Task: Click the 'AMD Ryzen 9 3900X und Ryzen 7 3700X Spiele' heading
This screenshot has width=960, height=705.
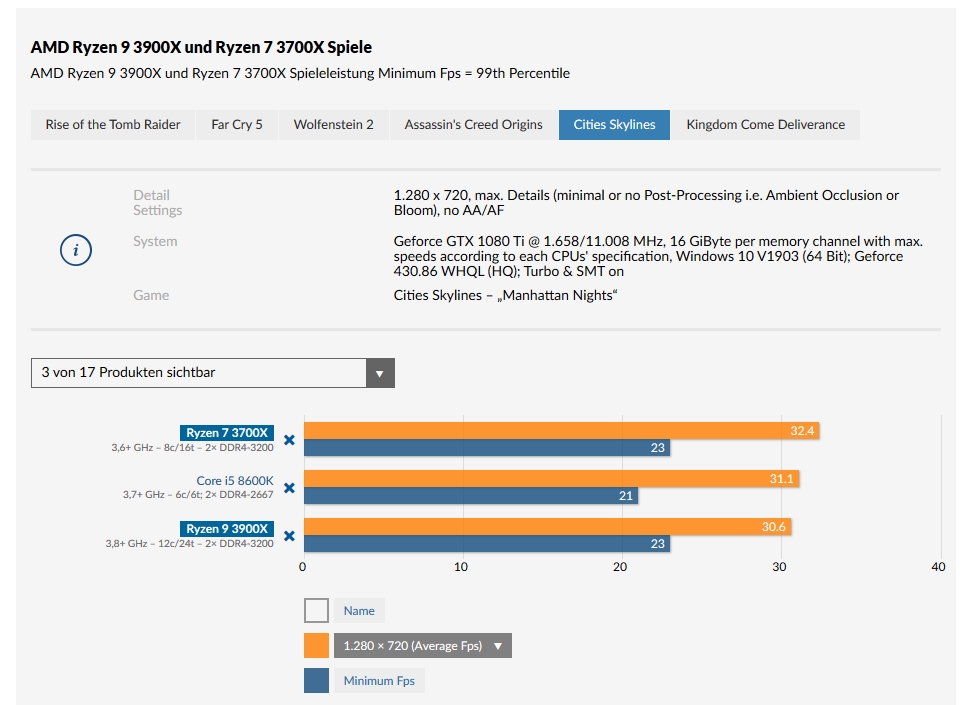Action: click(x=201, y=47)
